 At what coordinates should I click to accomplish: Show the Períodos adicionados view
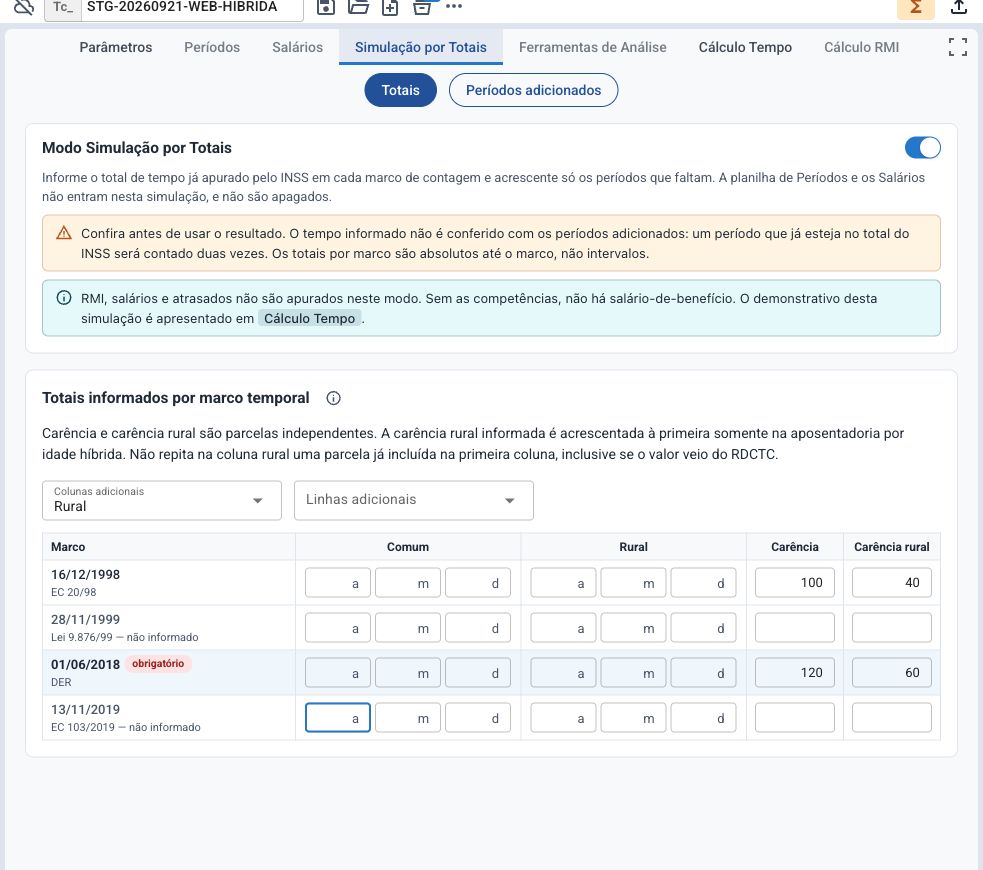pos(534,90)
